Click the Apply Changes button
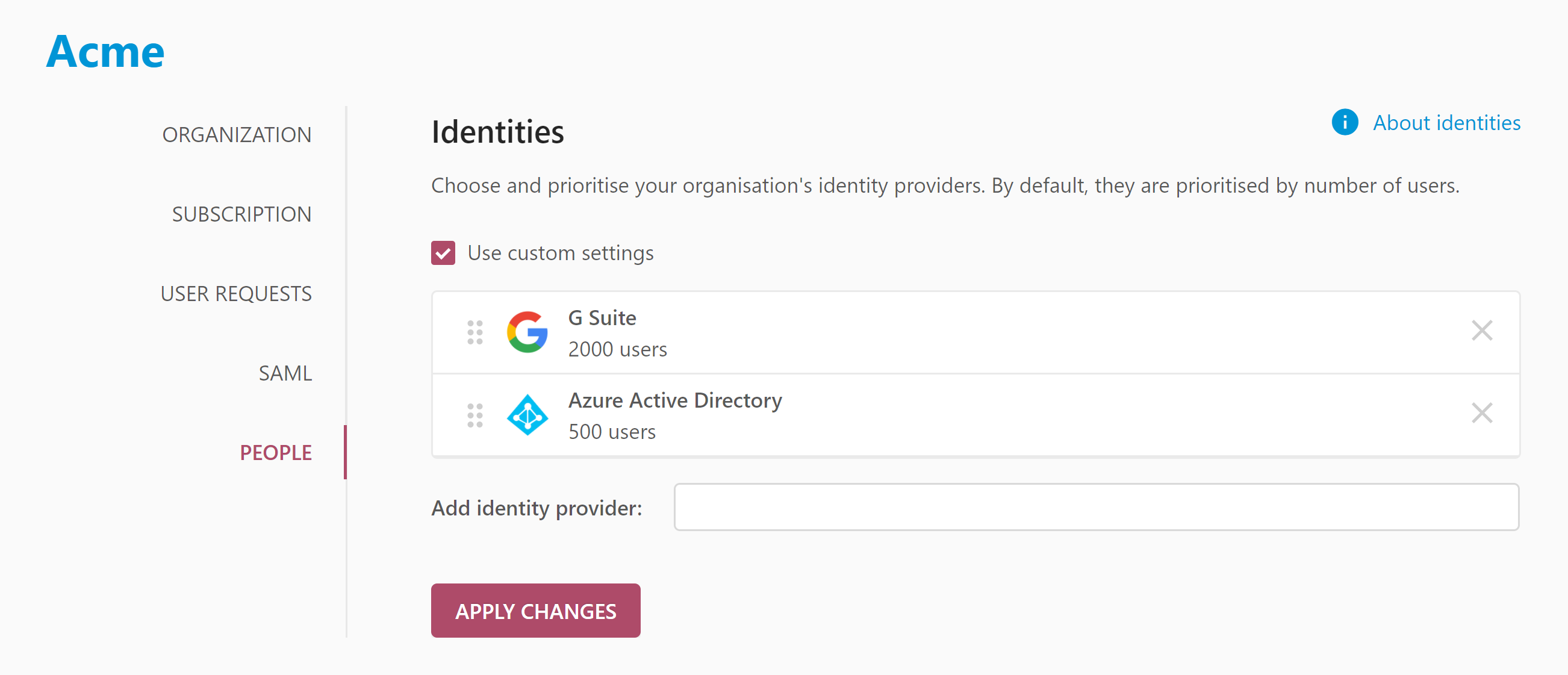The width and height of the screenshot is (1568, 675). (x=536, y=611)
